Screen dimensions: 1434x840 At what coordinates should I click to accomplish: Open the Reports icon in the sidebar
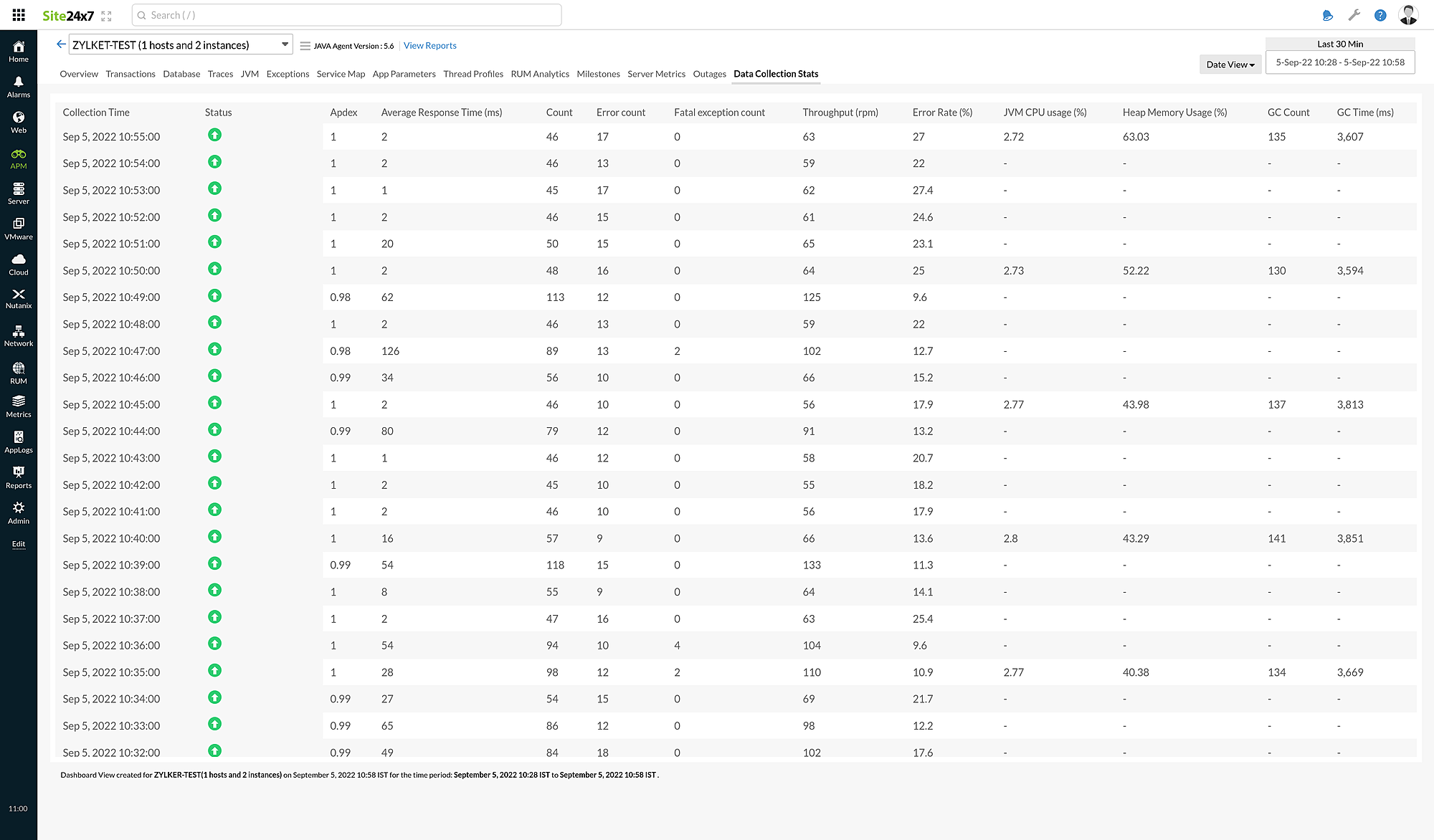click(18, 474)
